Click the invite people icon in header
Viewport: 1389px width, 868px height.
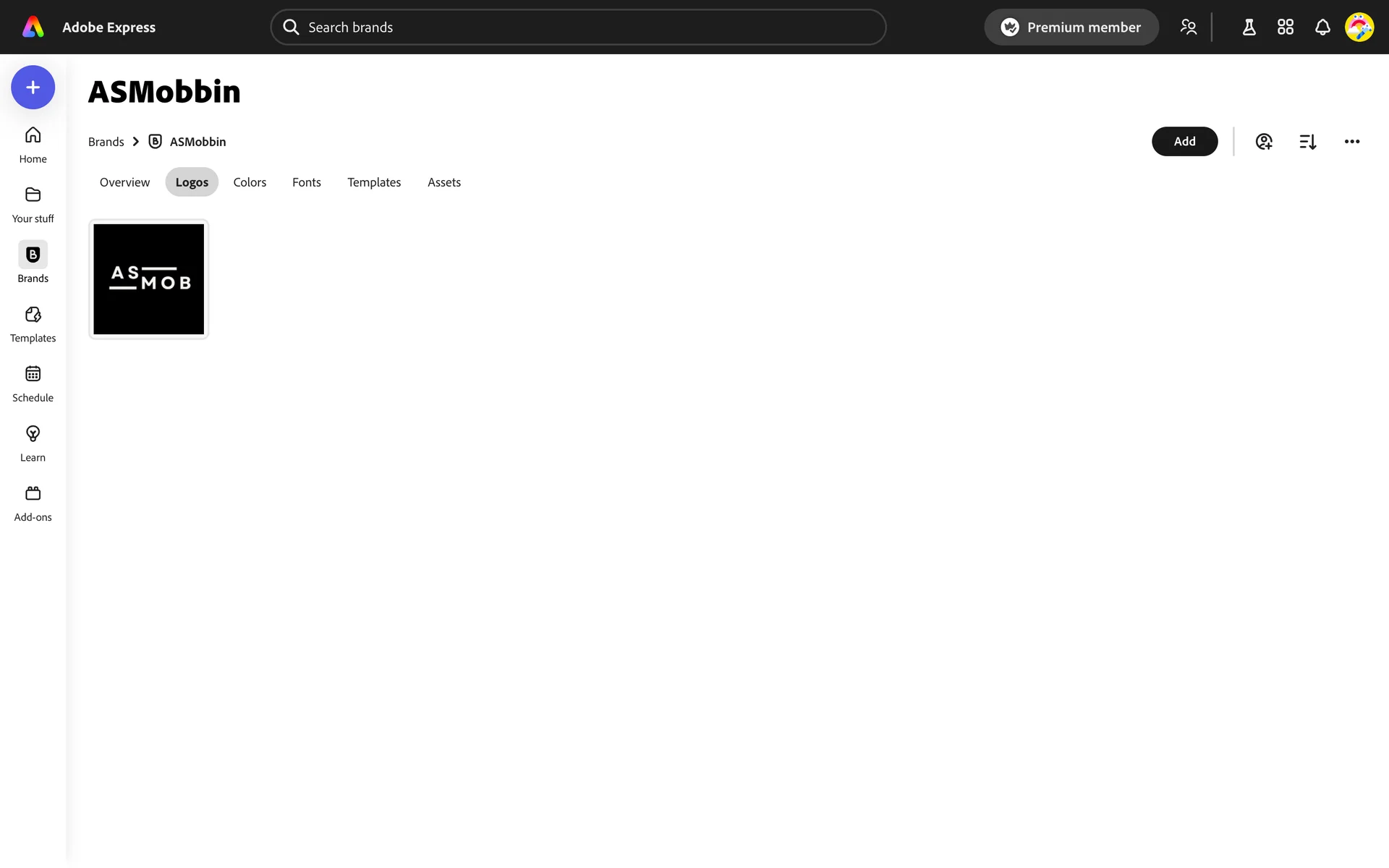1188,27
